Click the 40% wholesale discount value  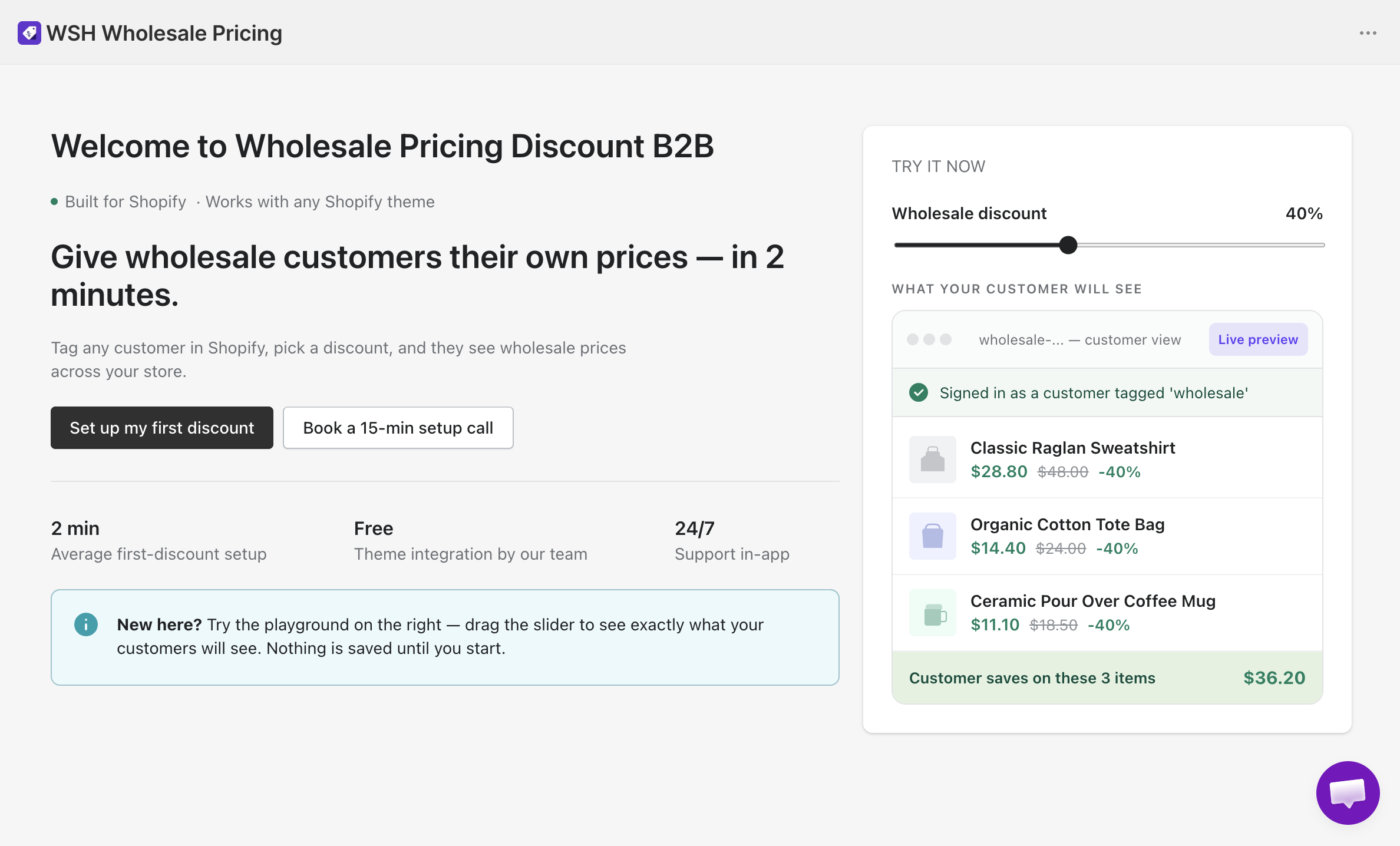(x=1304, y=213)
